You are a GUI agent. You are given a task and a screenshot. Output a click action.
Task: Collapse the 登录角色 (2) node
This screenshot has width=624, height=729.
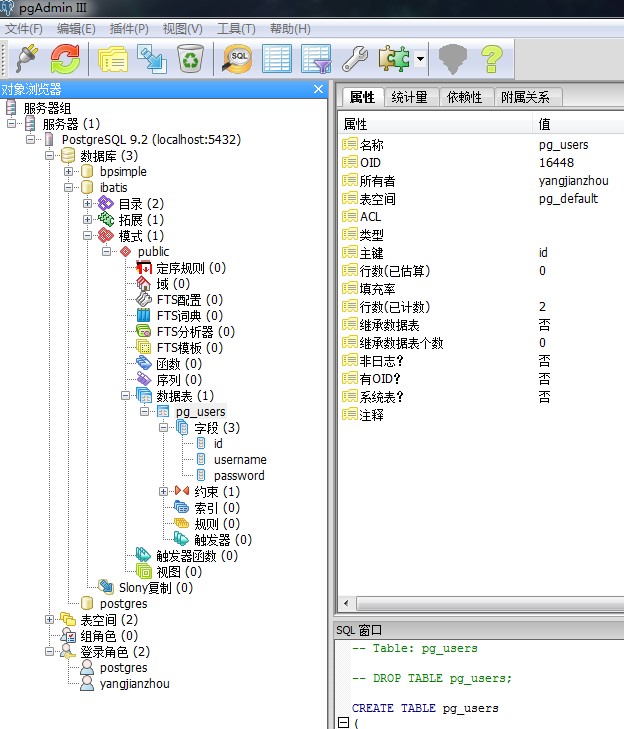pyautogui.click(x=50, y=651)
